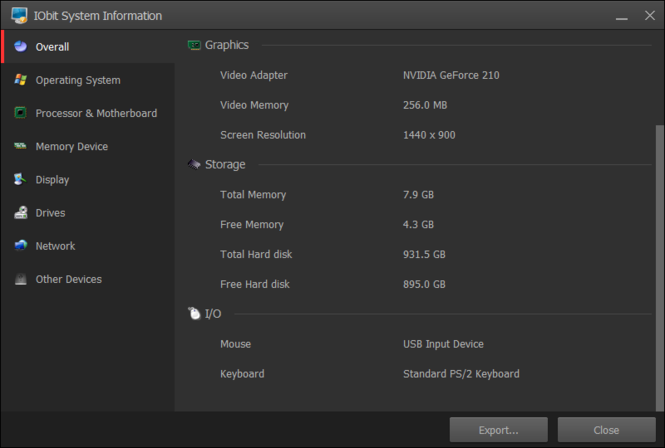
Task: Click the Mouse label
Action: coord(235,344)
